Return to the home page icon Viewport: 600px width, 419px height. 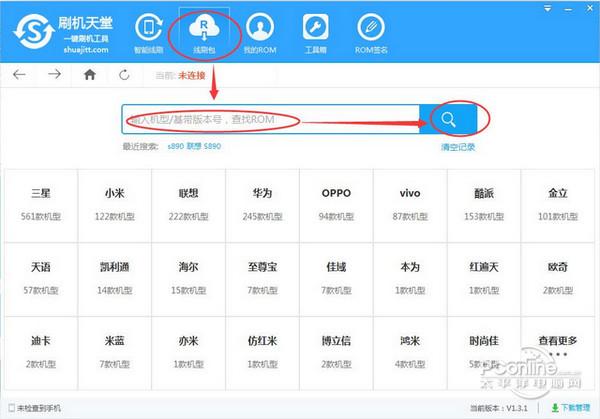click(x=90, y=74)
